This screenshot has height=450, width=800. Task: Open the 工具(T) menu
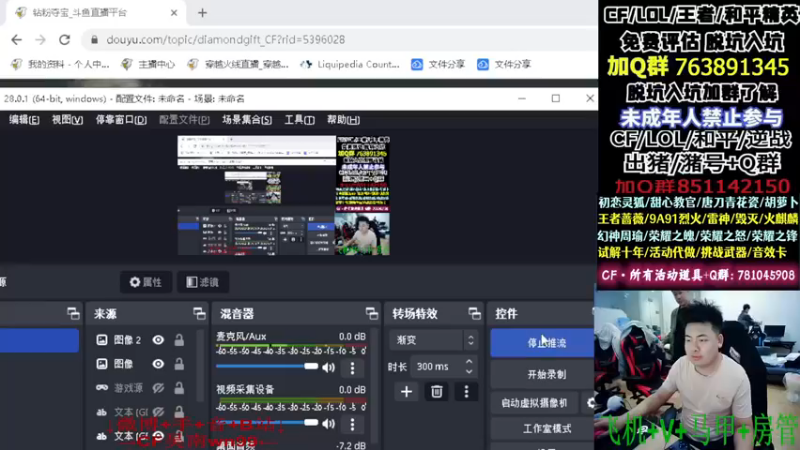pyautogui.click(x=299, y=120)
